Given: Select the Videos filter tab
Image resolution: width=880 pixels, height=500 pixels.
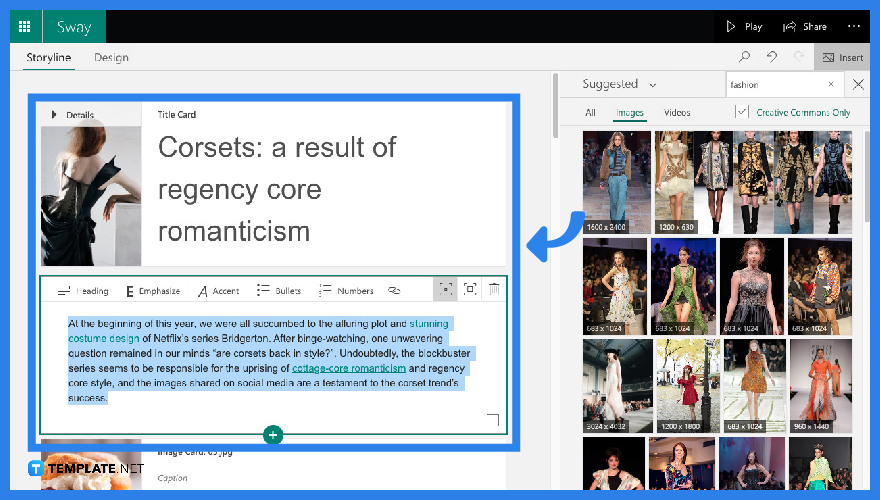Looking at the screenshot, I should click(x=677, y=113).
